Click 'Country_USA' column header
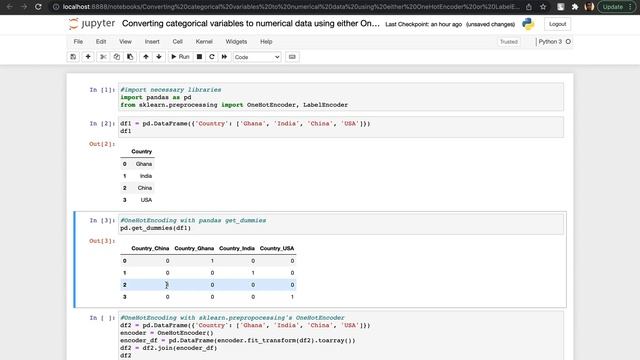The image size is (640, 360). [x=277, y=248]
